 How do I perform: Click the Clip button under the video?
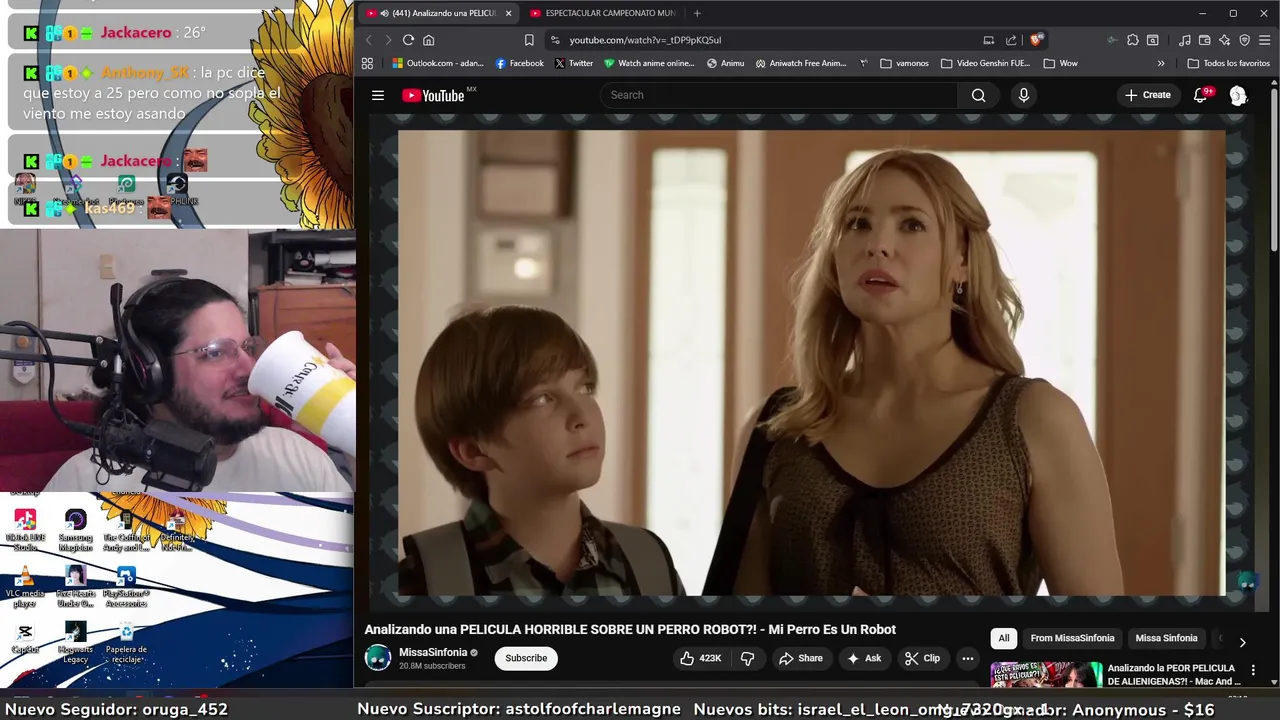tap(922, 658)
